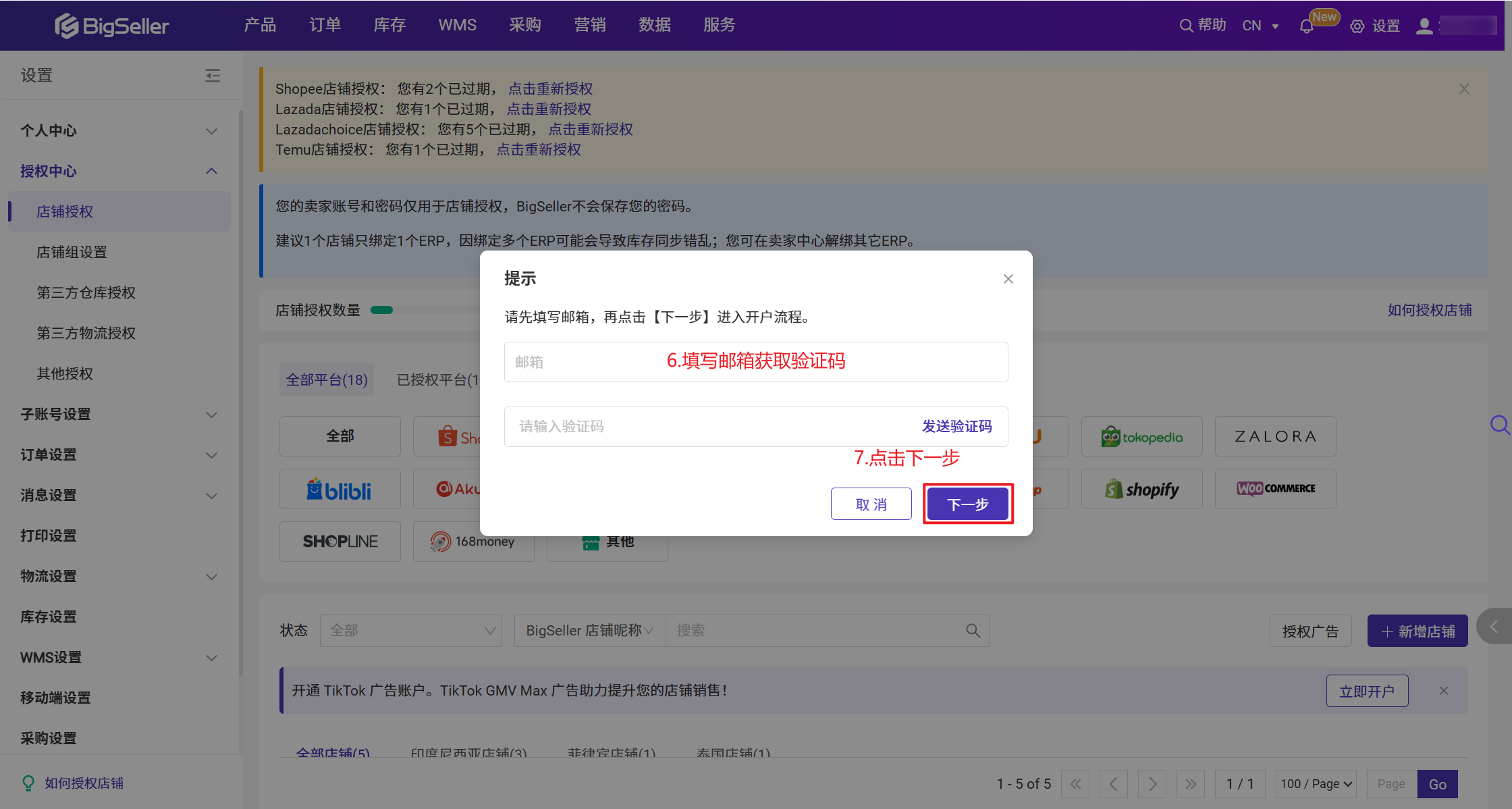Dismiss the TikTok ad banner
The width and height of the screenshot is (1512, 809).
click(1444, 691)
